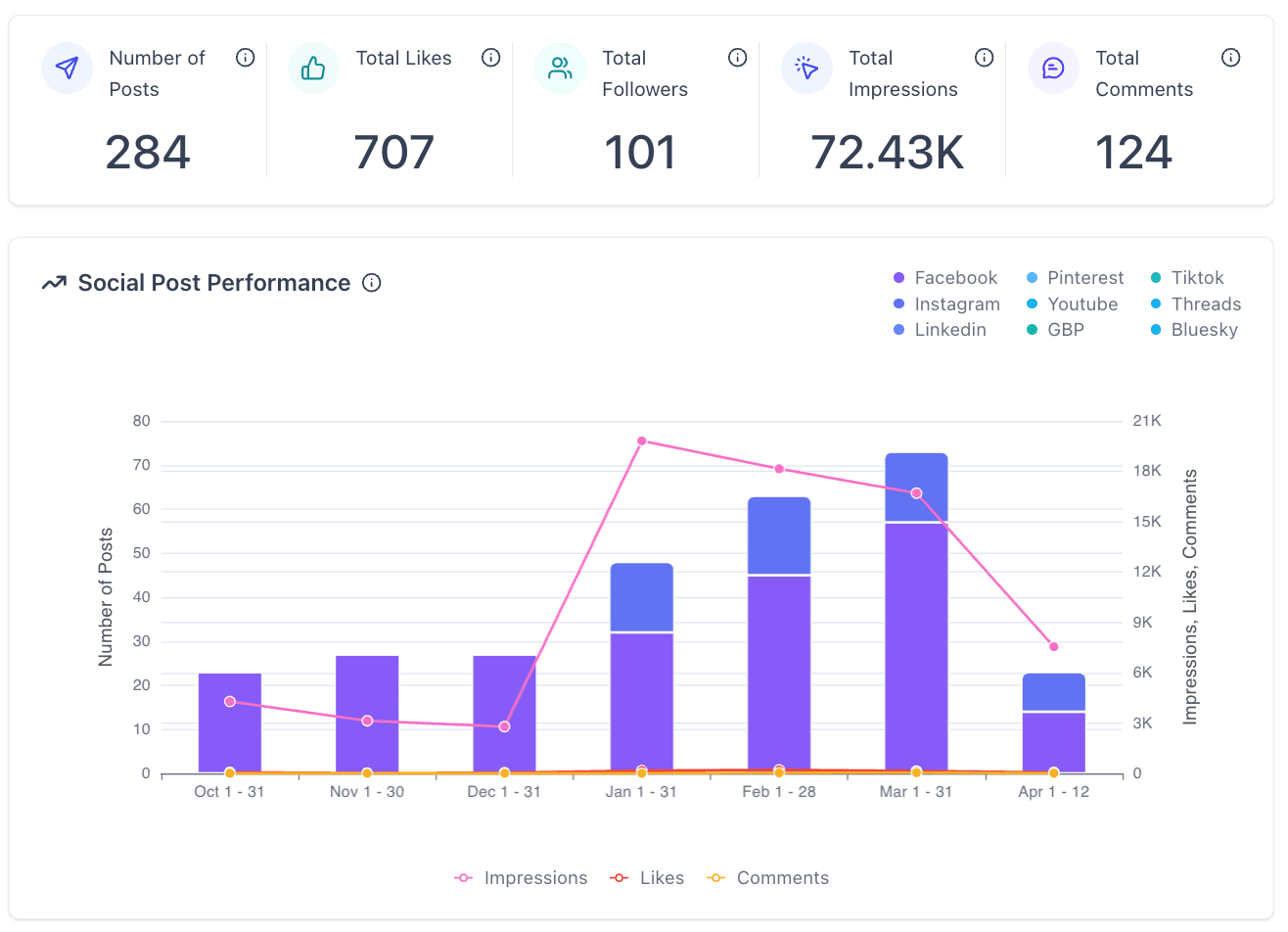Click the Nov 1 - 30 bar
This screenshot has height=932, width=1288.
(367, 715)
